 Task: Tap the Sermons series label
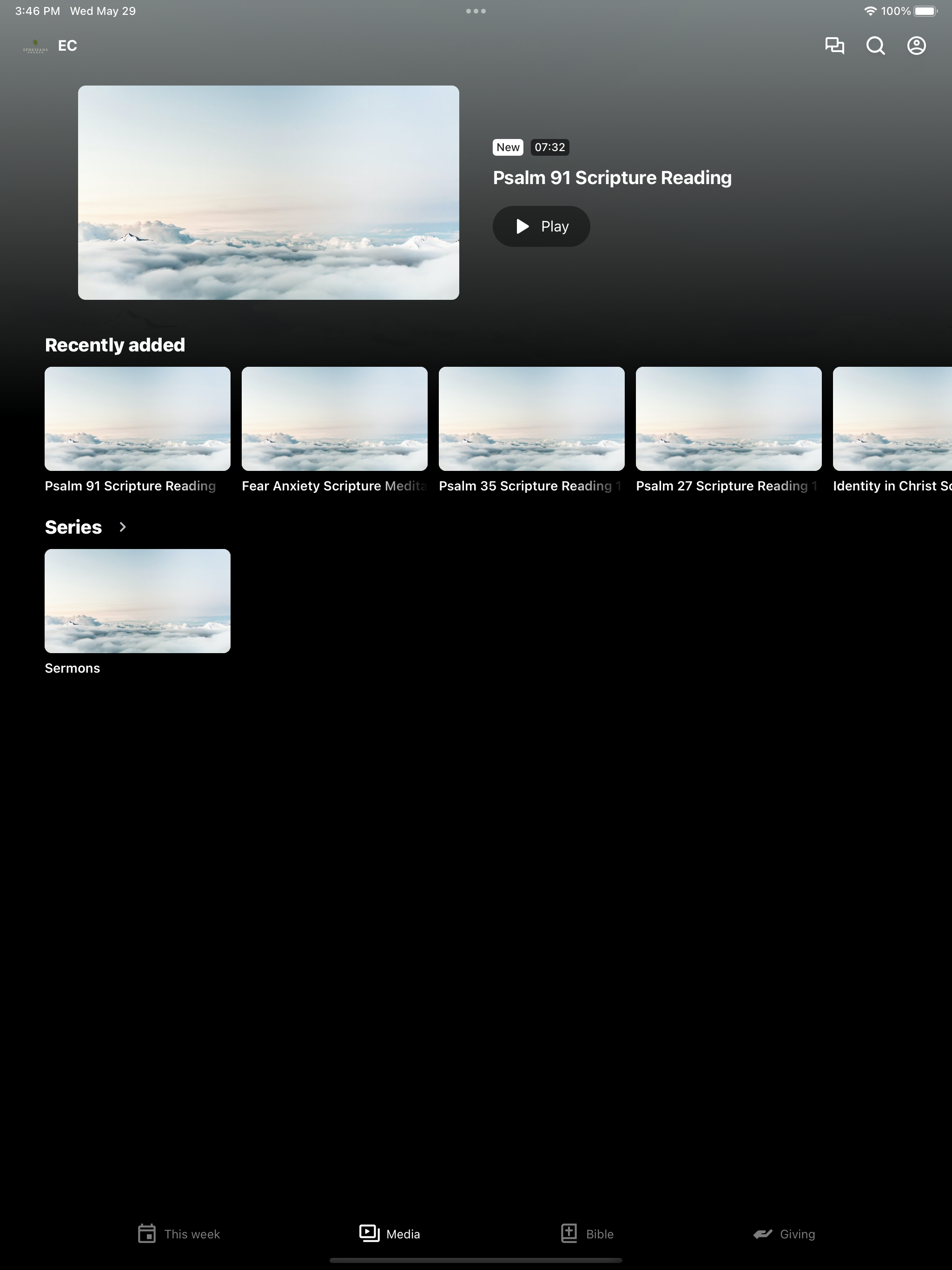(73, 668)
